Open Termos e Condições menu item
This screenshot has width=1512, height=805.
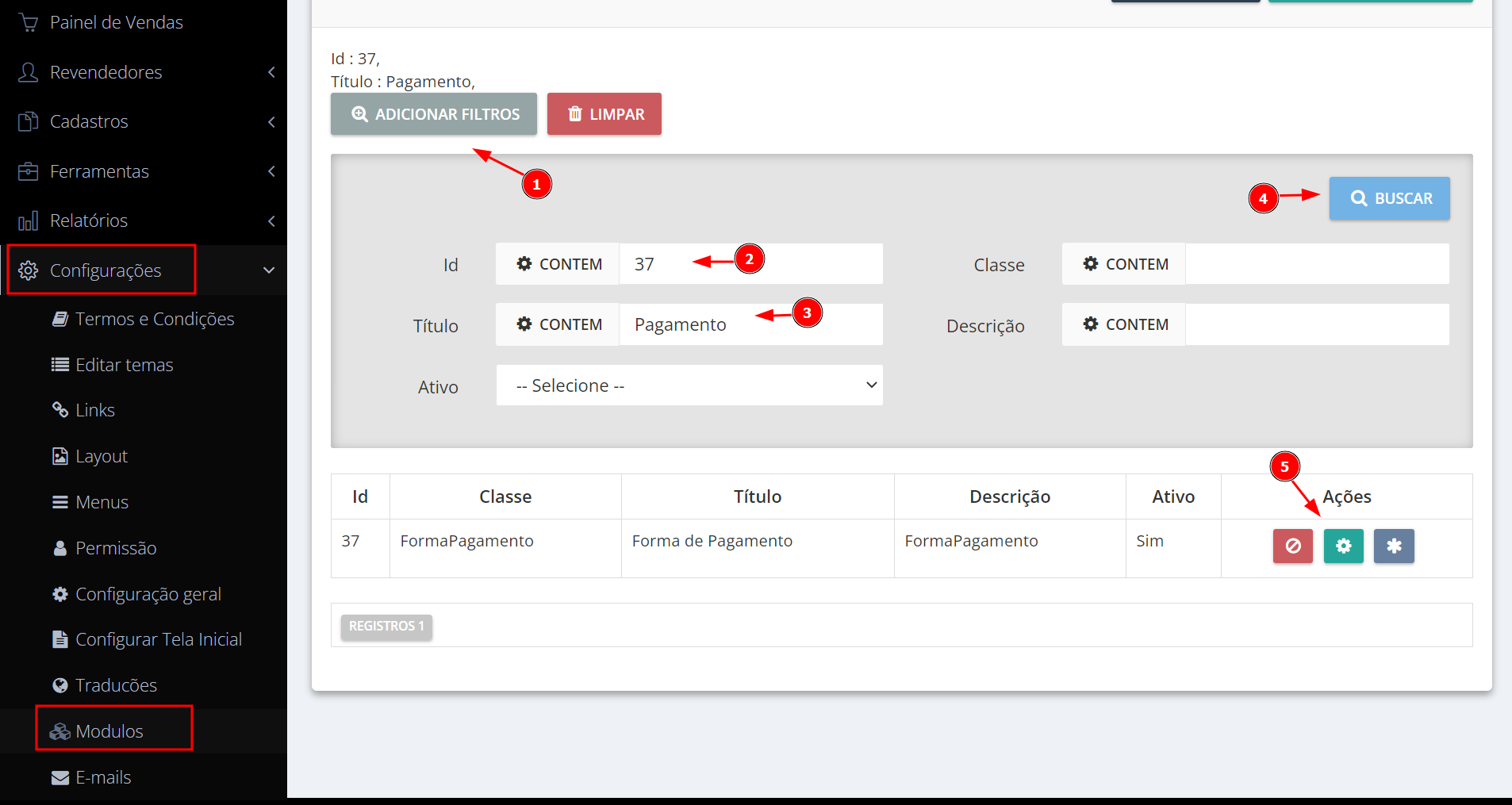point(154,319)
